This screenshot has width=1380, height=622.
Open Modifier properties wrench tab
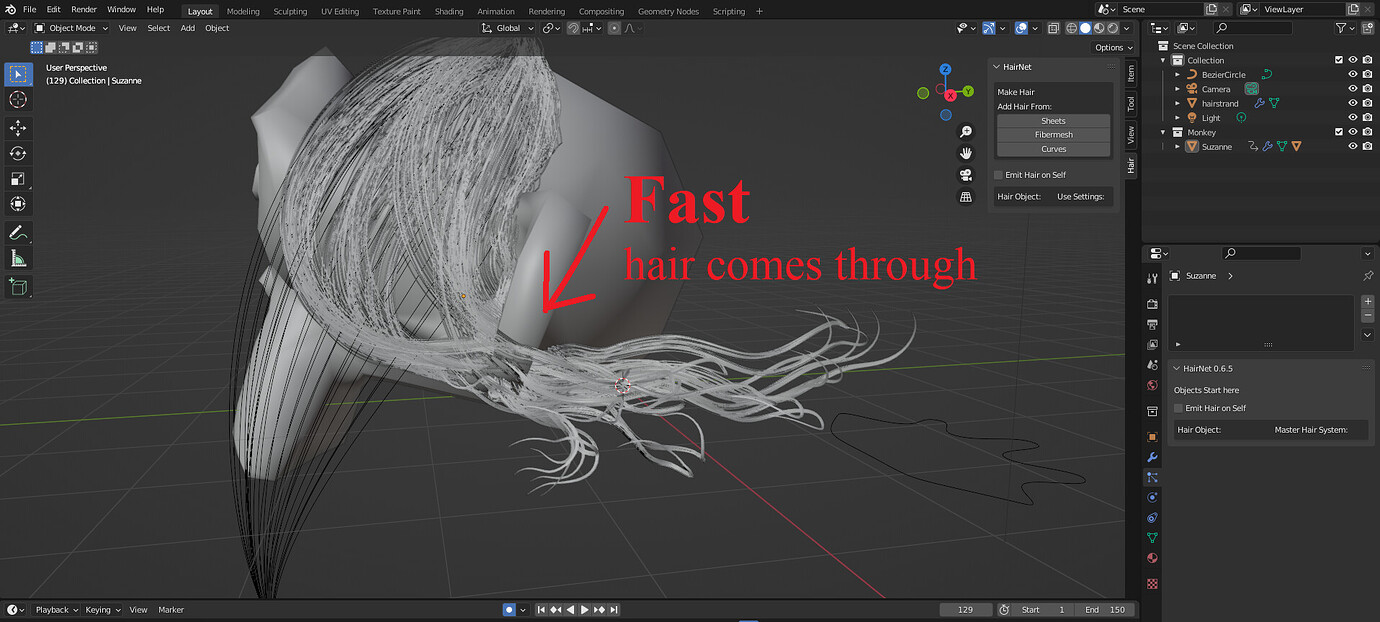coord(1152,457)
